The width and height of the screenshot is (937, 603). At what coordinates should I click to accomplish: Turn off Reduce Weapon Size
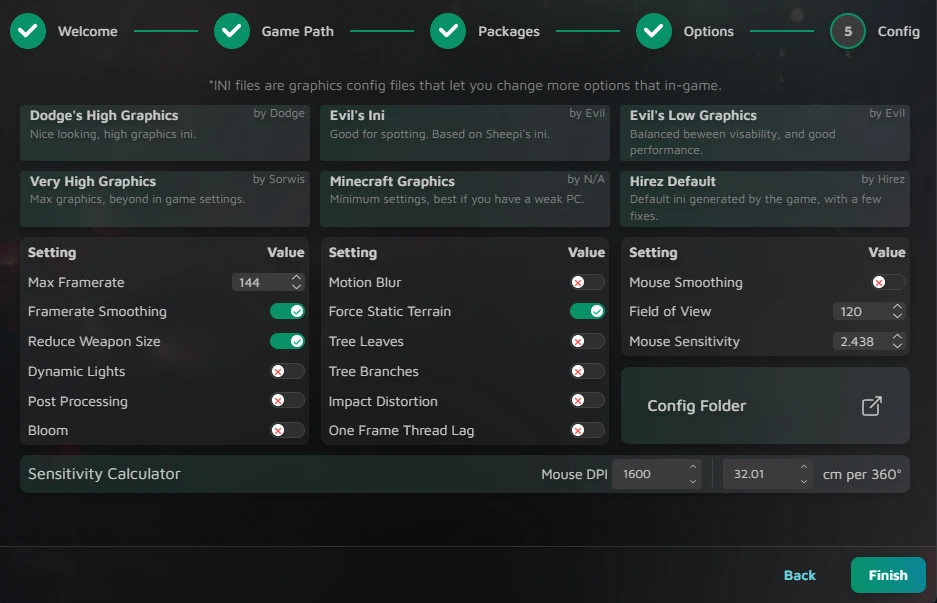pyautogui.click(x=287, y=341)
